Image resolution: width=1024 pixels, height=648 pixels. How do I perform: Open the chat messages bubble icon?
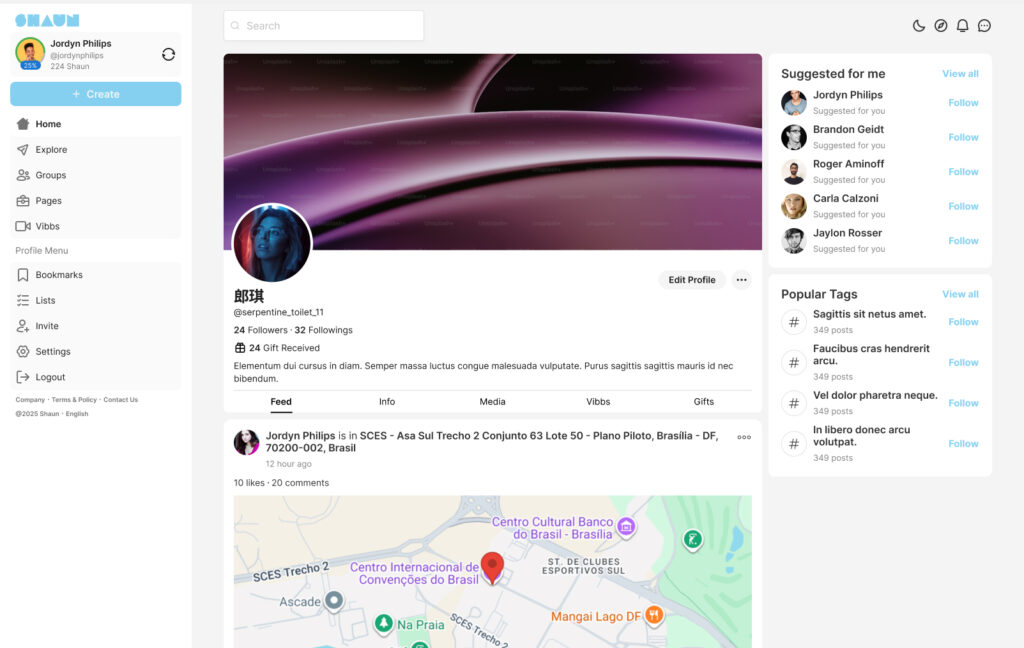984,26
